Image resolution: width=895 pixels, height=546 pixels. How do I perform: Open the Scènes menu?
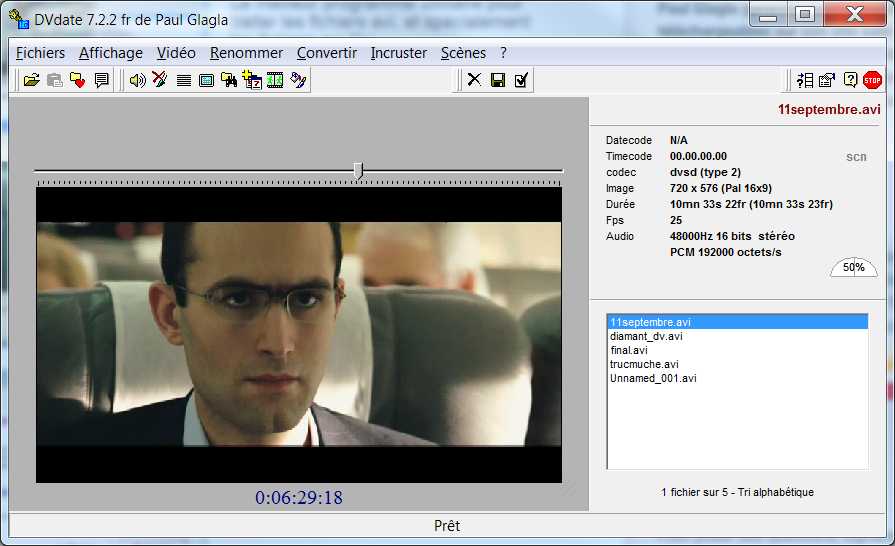(463, 53)
